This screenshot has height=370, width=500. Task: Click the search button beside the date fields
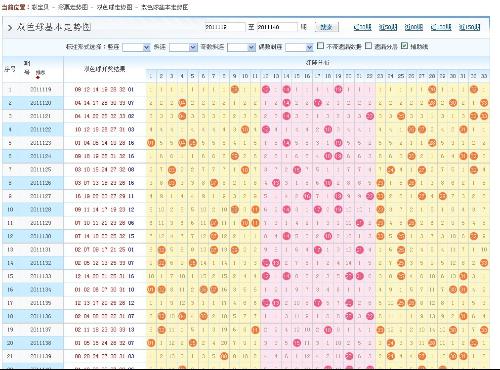(x=327, y=27)
